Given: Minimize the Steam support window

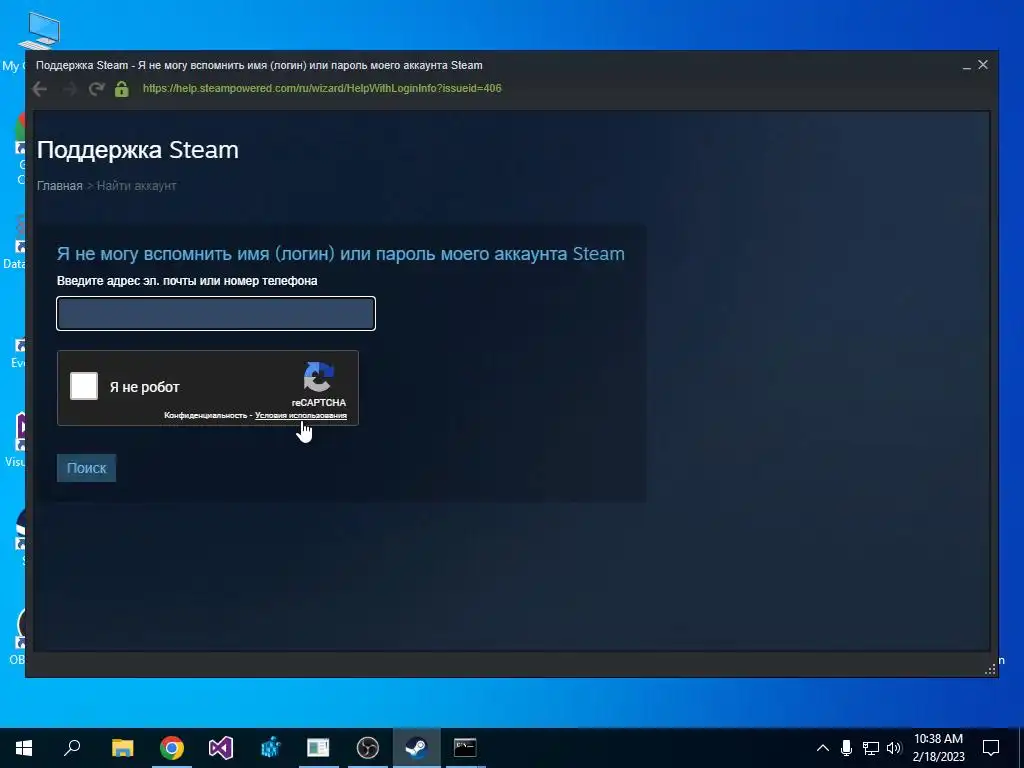Looking at the screenshot, I should click(967, 65).
